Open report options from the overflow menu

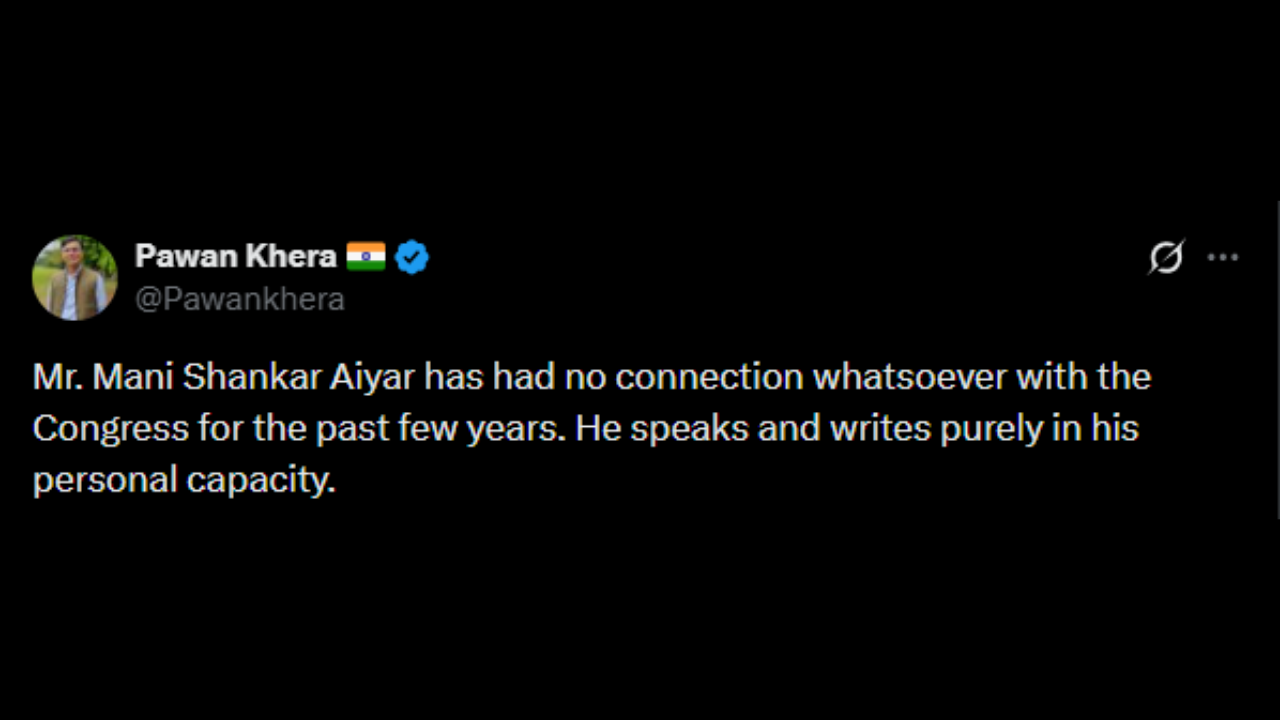point(1223,257)
